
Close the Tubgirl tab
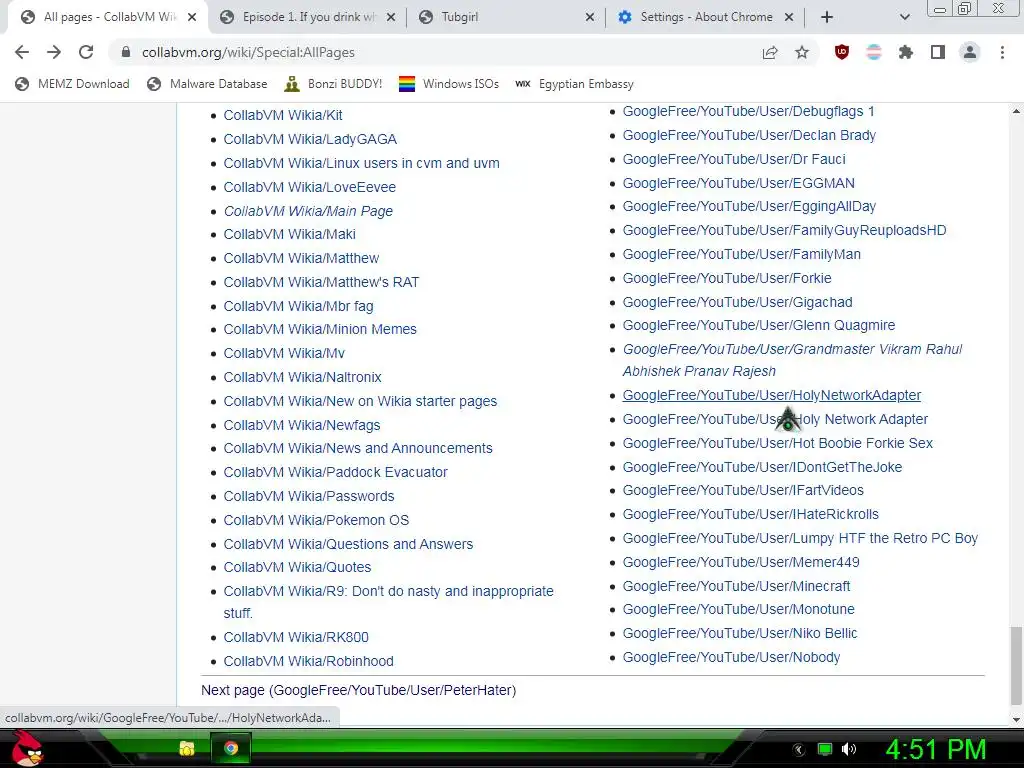click(x=590, y=17)
